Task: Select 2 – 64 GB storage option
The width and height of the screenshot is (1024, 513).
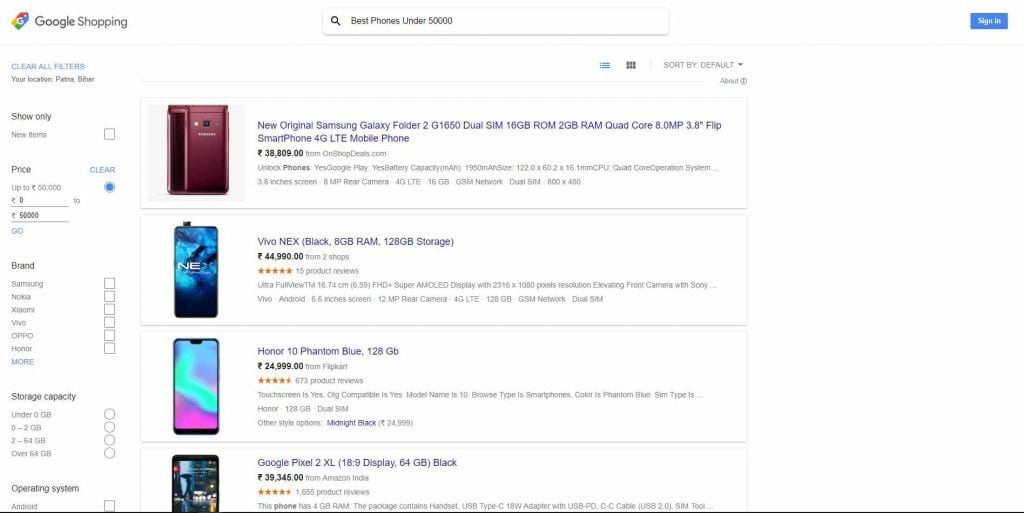Action: (x=110, y=440)
